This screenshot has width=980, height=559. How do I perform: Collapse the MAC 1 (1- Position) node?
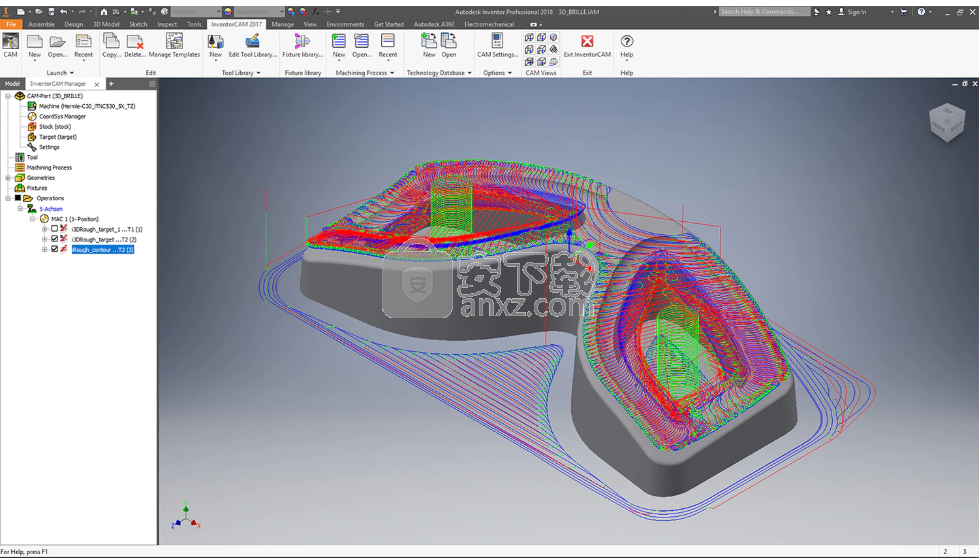pyautogui.click(x=32, y=219)
